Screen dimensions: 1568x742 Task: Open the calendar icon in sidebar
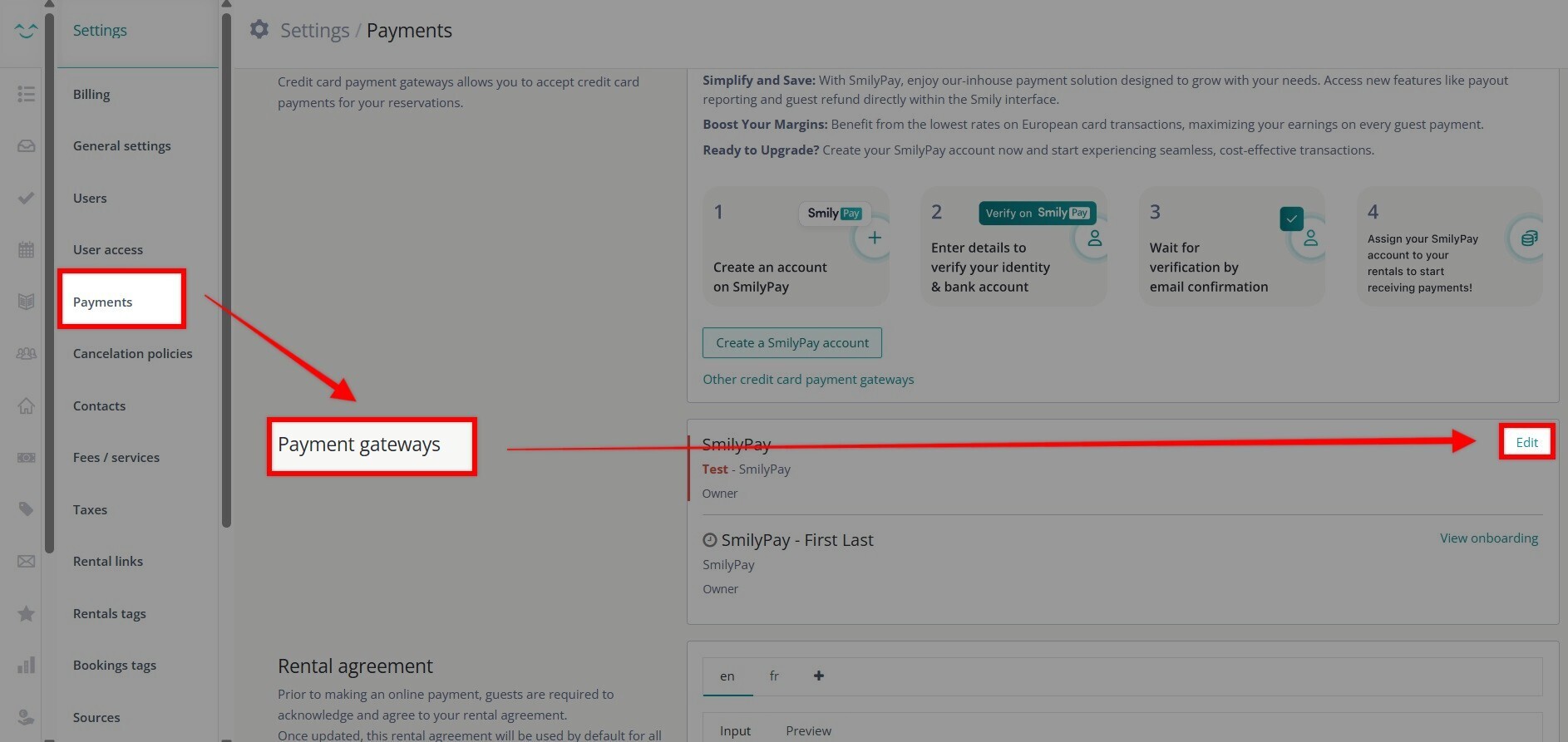(x=26, y=249)
